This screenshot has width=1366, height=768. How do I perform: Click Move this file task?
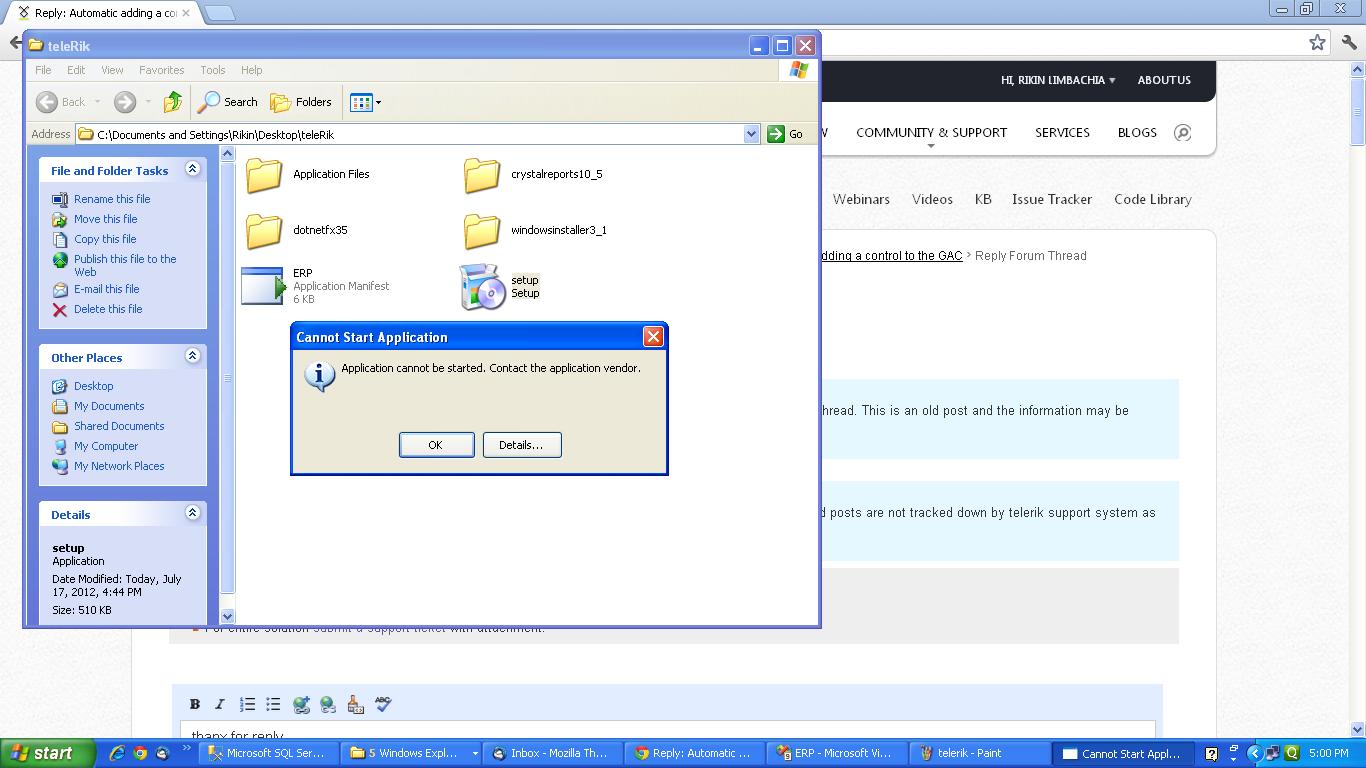coord(106,219)
